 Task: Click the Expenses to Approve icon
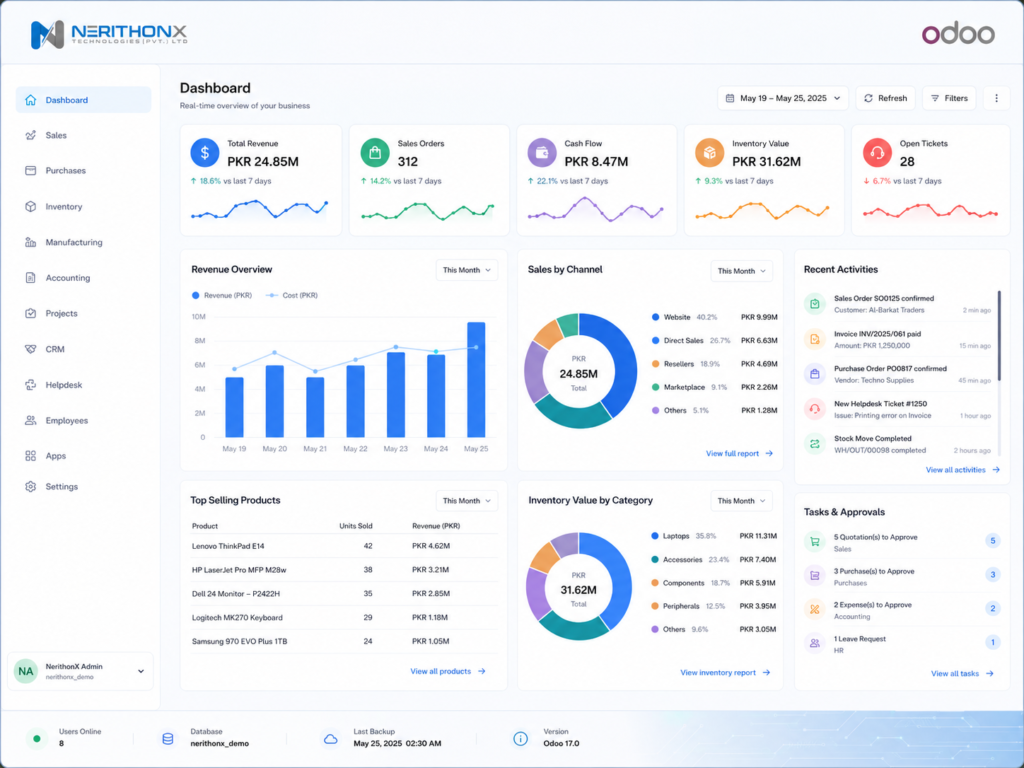(x=814, y=609)
